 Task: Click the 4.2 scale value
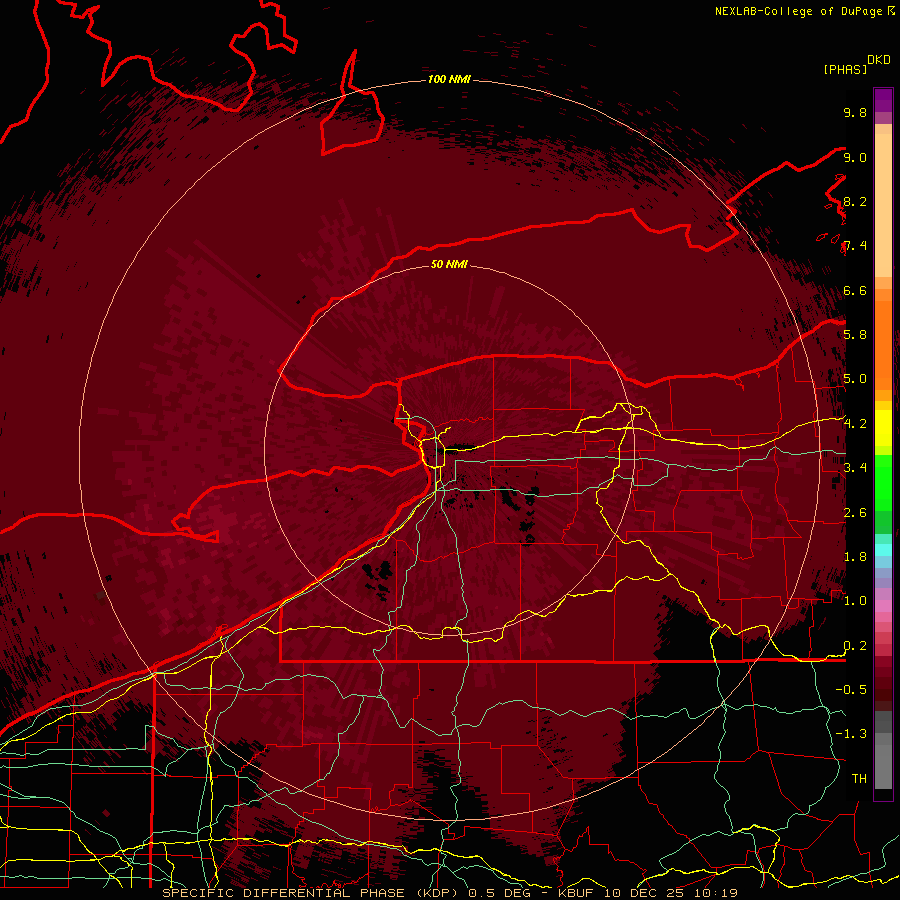(x=855, y=423)
